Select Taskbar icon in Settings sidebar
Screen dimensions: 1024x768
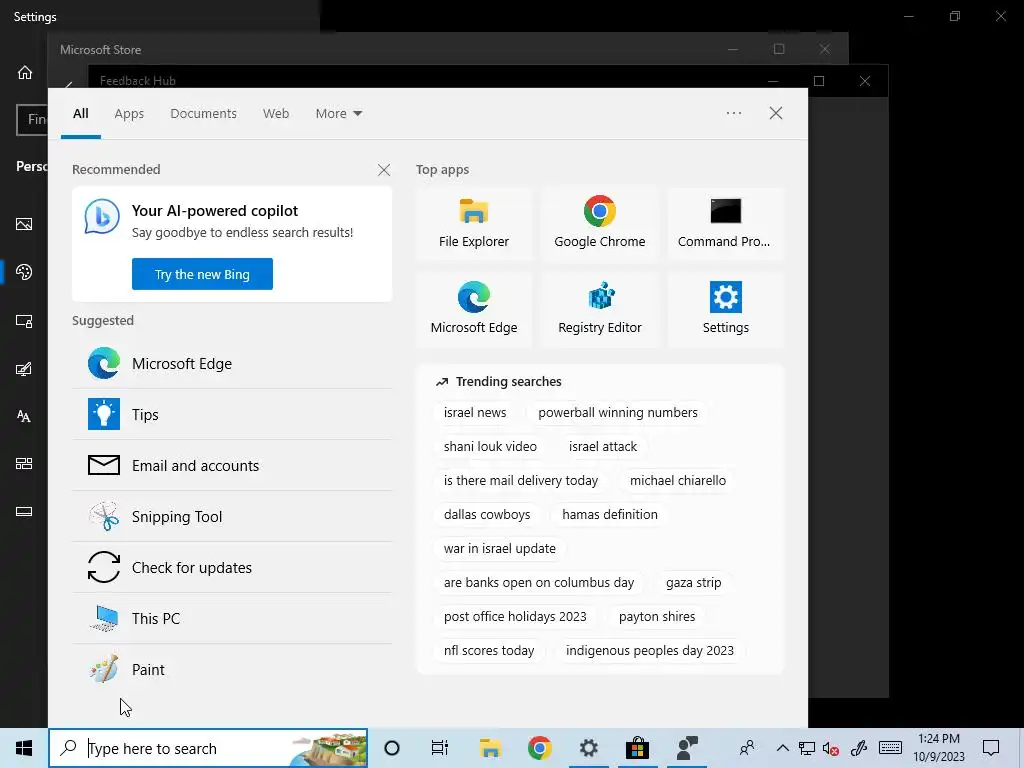[x=24, y=511]
